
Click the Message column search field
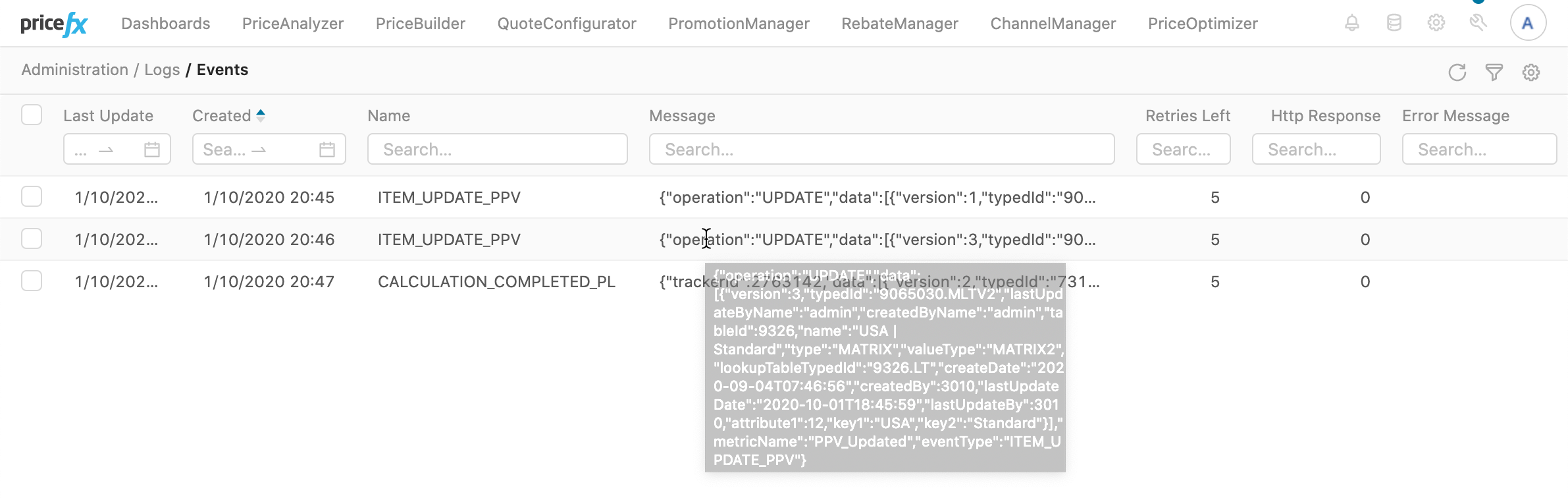coord(881,150)
